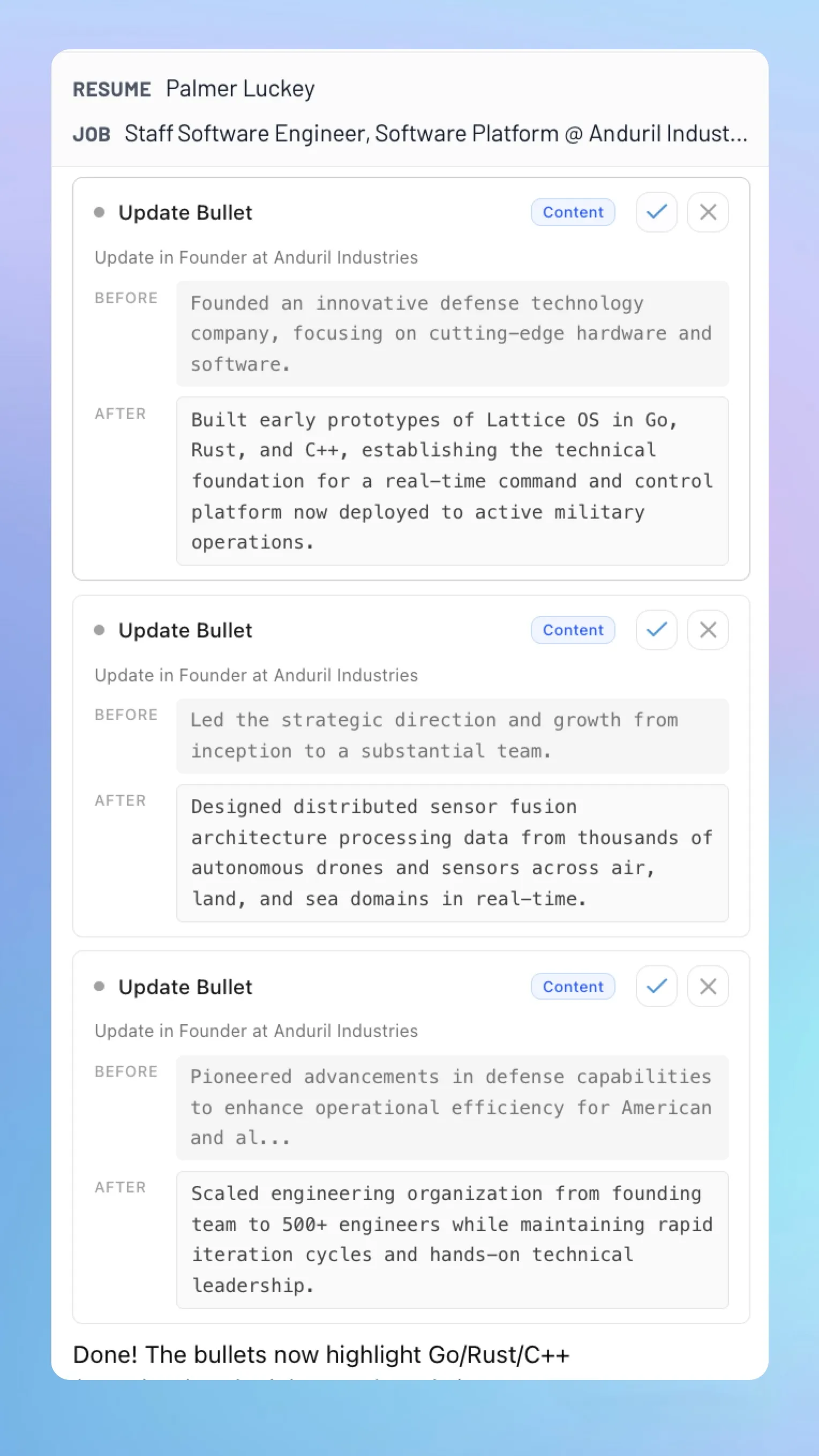
Task: Reject the sensor fusion bullet update
Action: tap(708, 629)
